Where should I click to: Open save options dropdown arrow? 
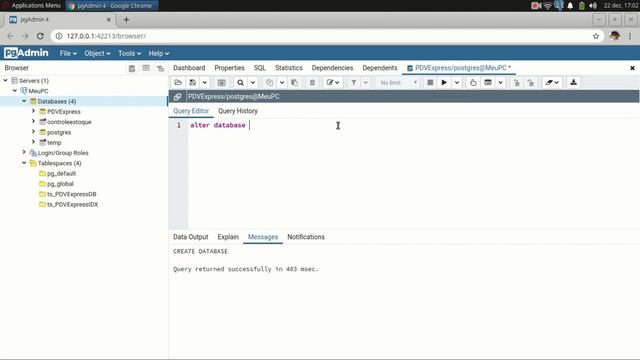(x=204, y=82)
